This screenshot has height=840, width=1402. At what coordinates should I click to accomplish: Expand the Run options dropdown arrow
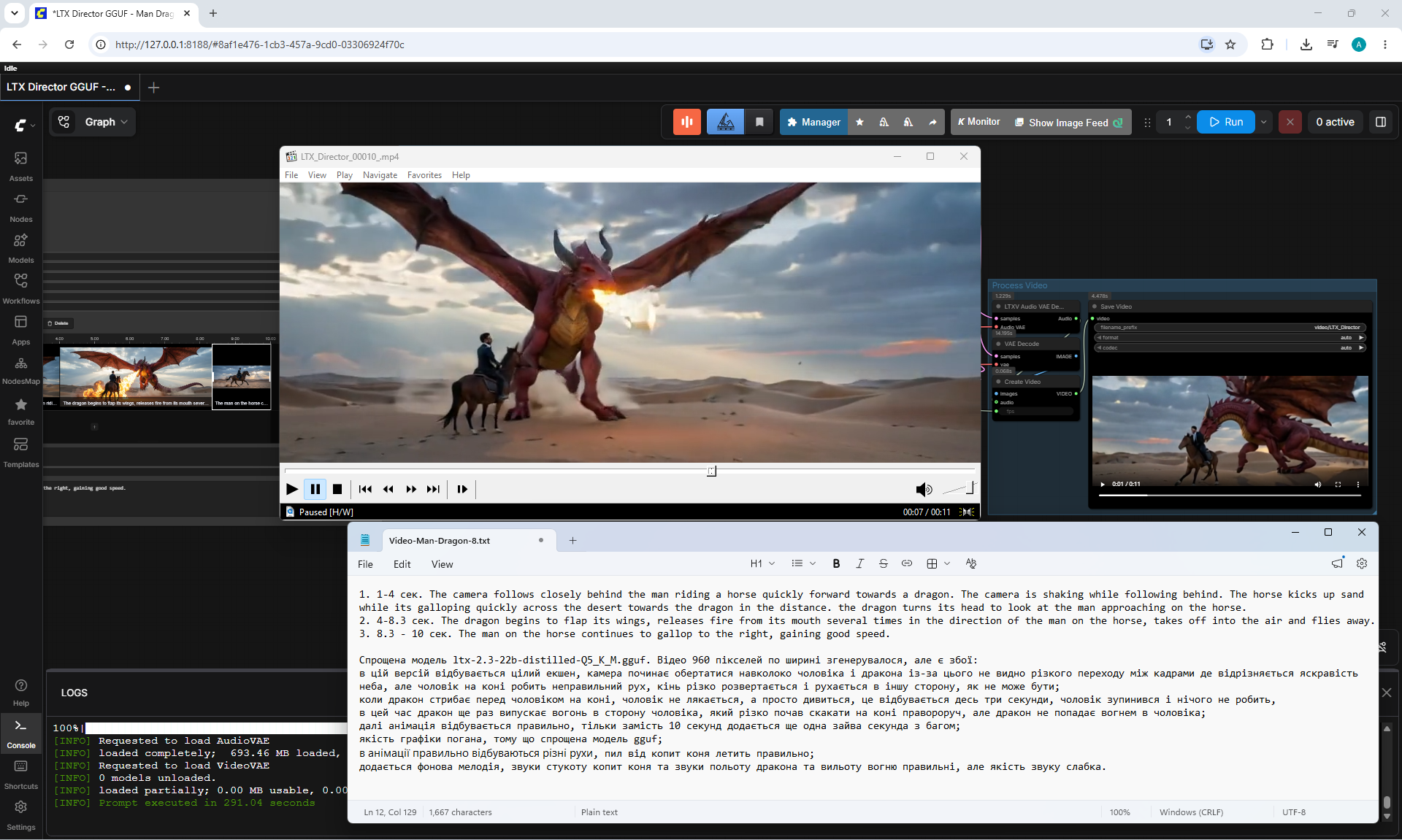click(1263, 122)
